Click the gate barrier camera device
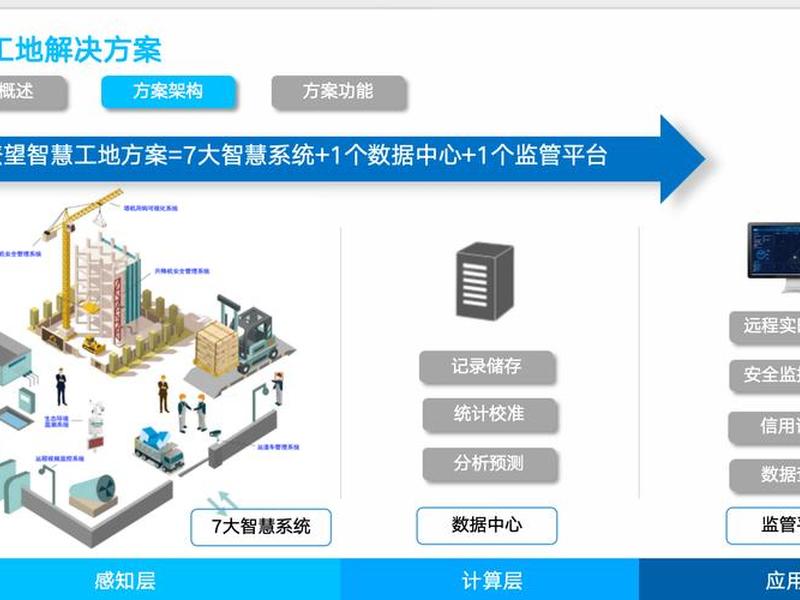 point(215,435)
